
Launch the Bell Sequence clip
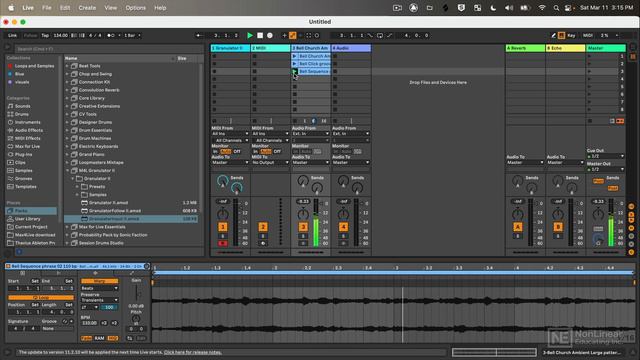pyautogui.click(x=294, y=71)
